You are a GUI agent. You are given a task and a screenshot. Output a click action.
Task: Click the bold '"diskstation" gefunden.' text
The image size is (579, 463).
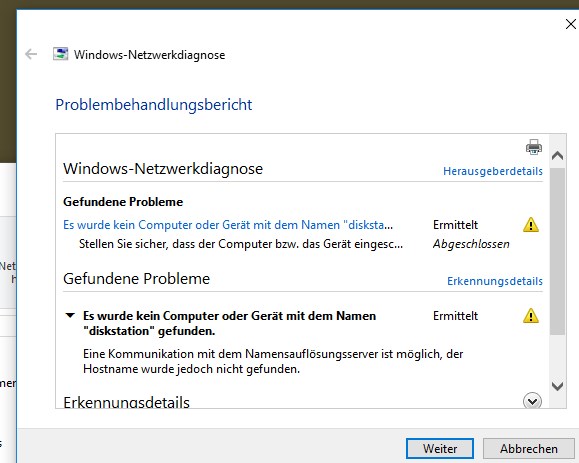tap(149, 331)
